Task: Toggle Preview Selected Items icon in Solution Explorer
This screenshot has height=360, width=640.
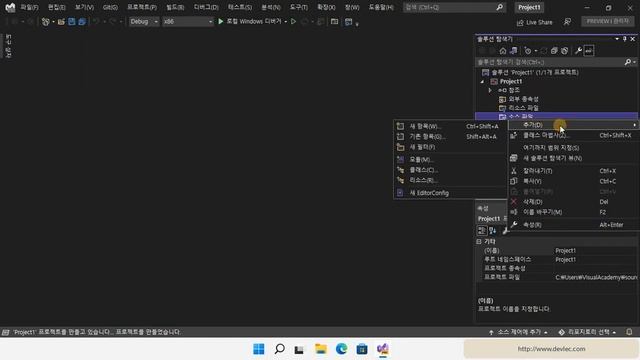Action: coord(589,51)
